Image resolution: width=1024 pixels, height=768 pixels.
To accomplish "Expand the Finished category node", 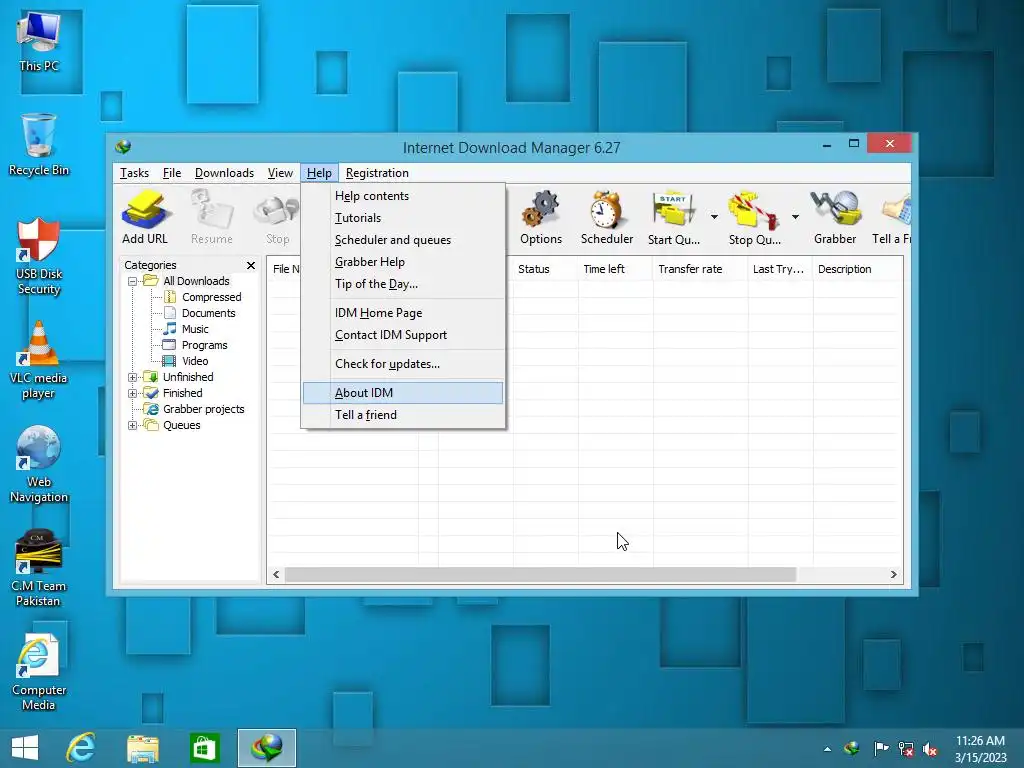I will [x=133, y=393].
